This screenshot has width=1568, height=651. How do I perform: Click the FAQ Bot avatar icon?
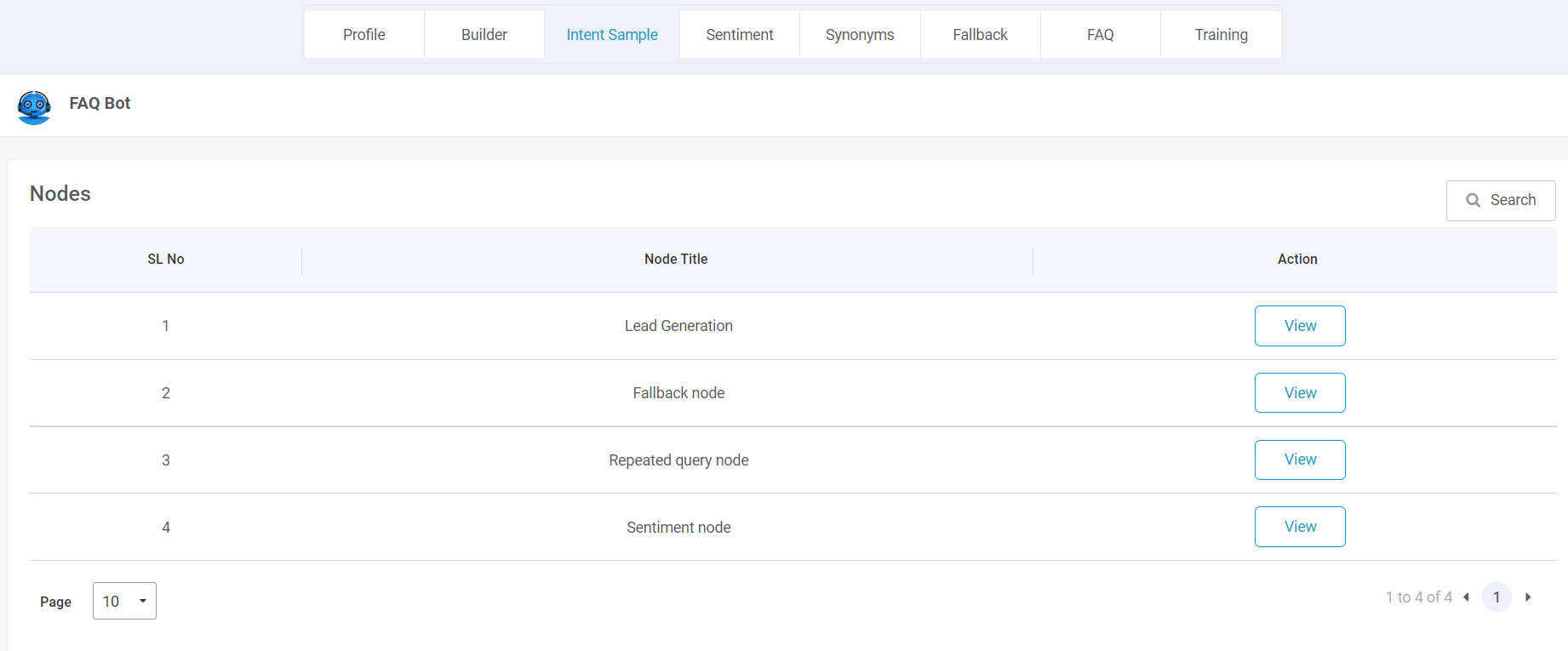(34, 107)
